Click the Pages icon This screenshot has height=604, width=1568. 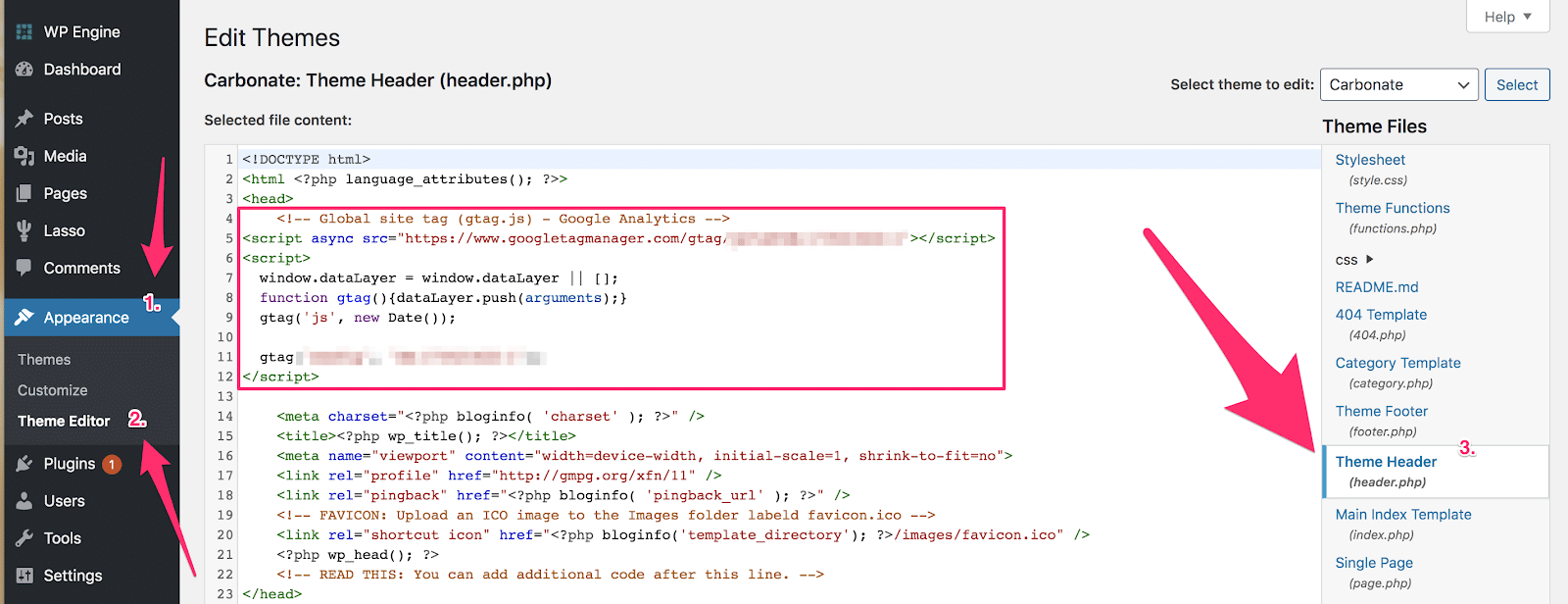24,193
